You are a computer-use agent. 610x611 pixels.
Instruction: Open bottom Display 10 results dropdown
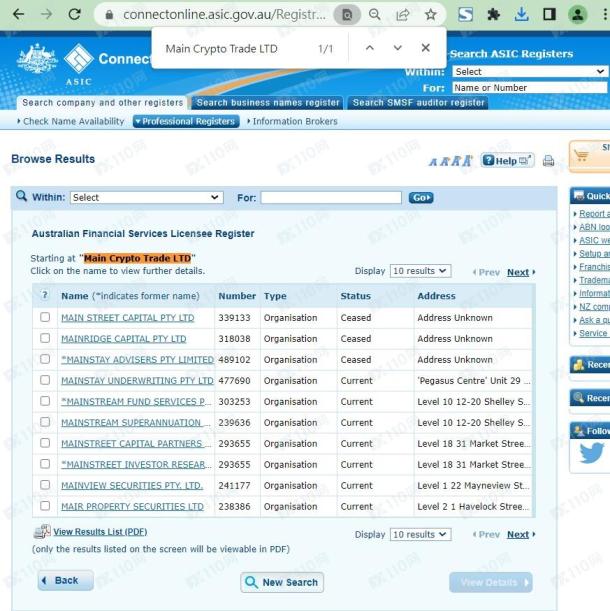pos(421,534)
